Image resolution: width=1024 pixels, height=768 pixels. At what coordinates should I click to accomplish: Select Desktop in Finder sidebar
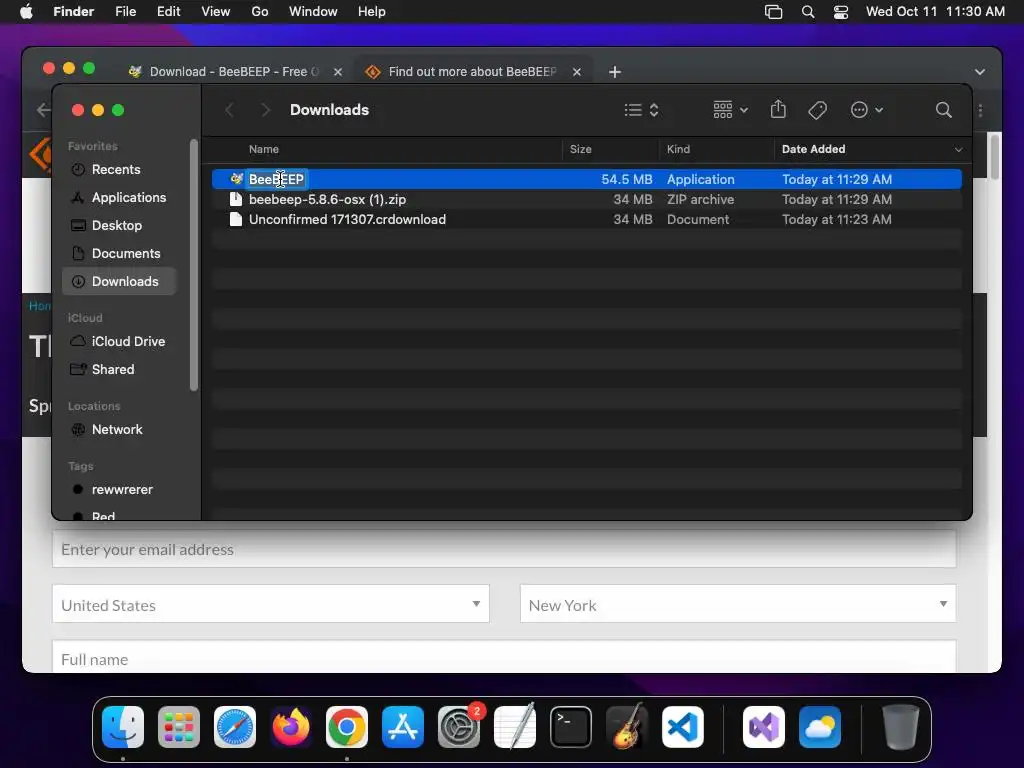[120, 225]
